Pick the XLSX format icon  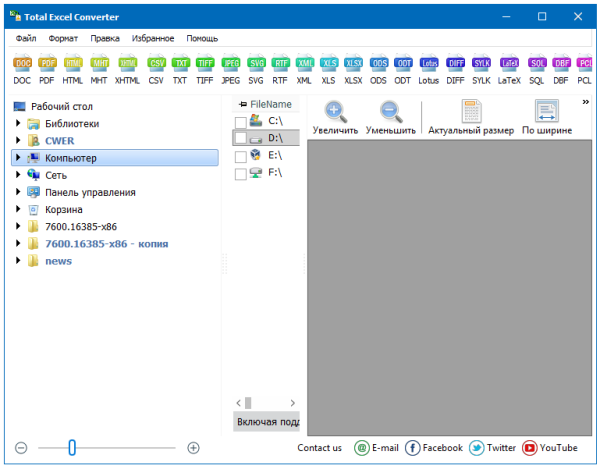coord(354,68)
